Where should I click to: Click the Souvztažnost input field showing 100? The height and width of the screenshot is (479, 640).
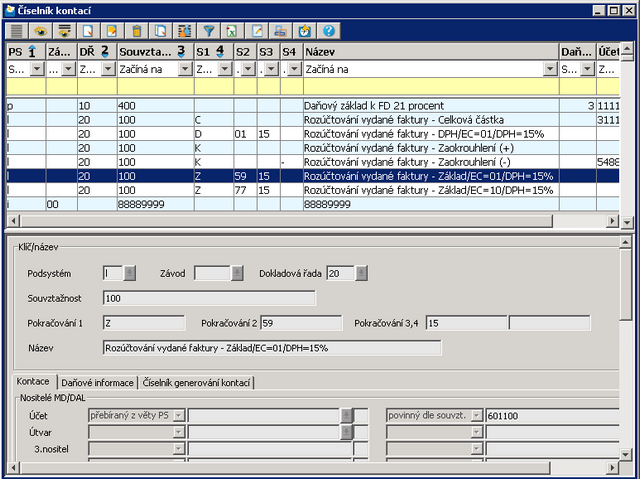[x=208, y=298]
